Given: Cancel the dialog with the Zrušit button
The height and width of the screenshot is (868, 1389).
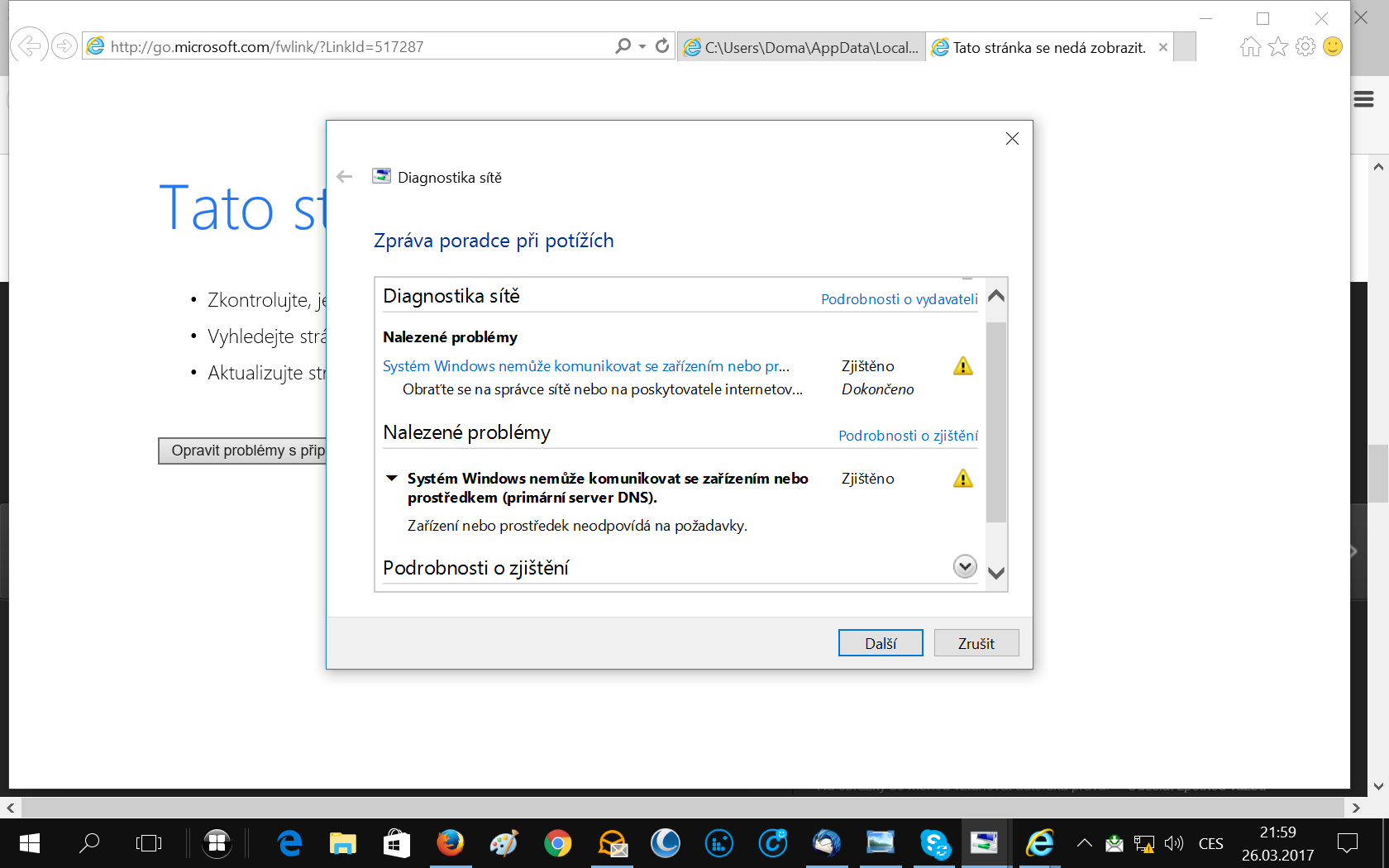Looking at the screenshot, I should coord(976,643).
